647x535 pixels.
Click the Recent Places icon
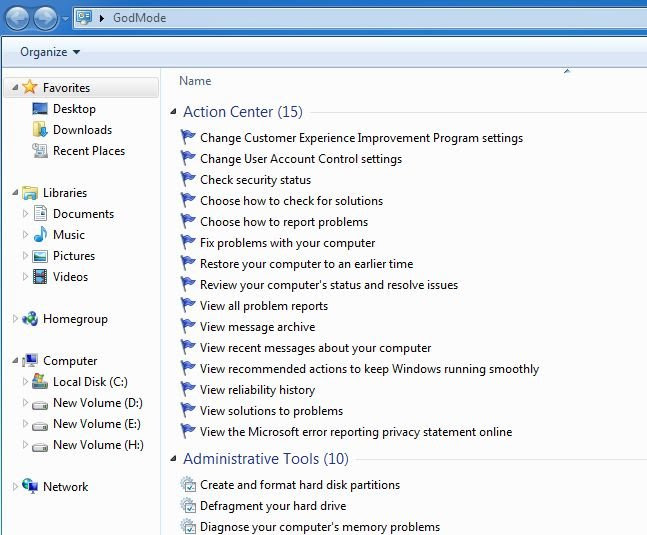tap(40, 151)
